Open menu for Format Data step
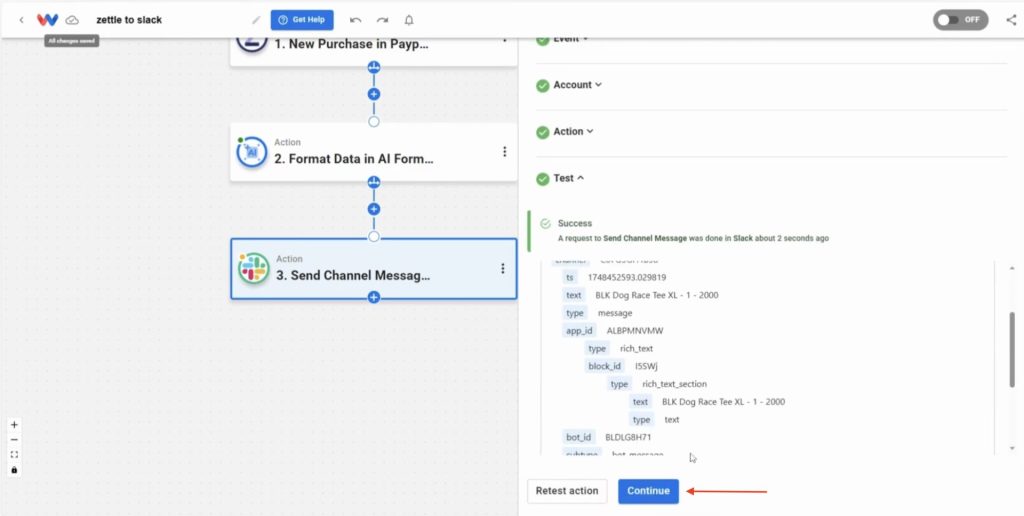1024x516 pixels. pyautogui.click(x=504, y=152)
